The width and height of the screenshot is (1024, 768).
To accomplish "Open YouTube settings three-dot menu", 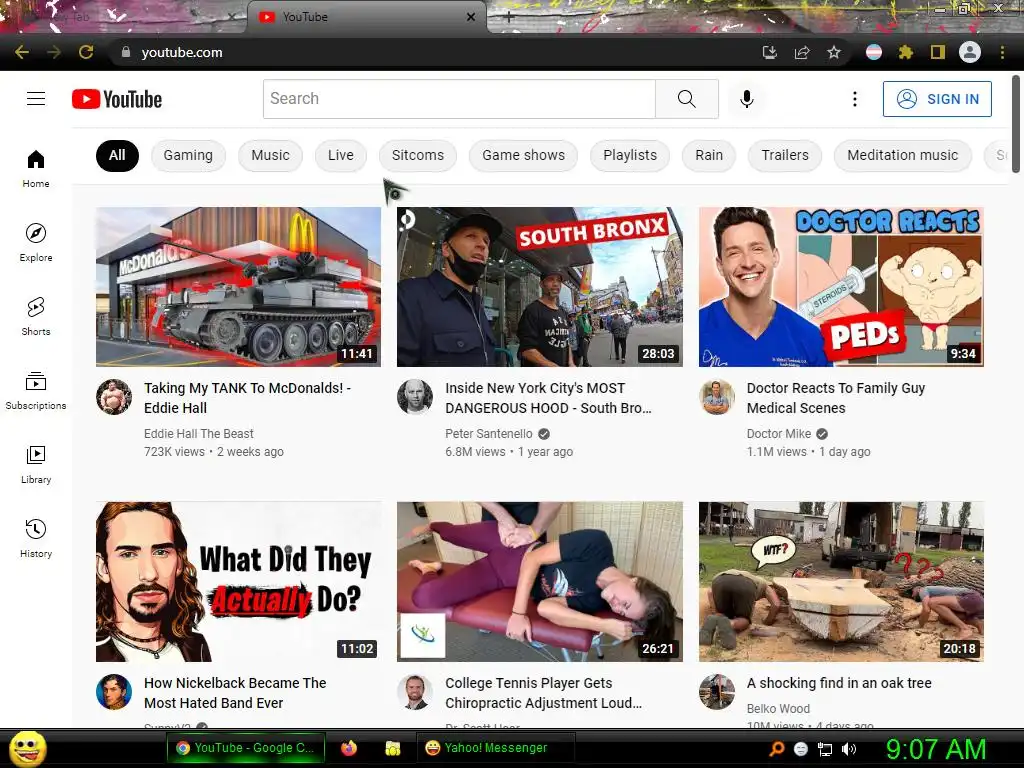I will click(854, 99).
